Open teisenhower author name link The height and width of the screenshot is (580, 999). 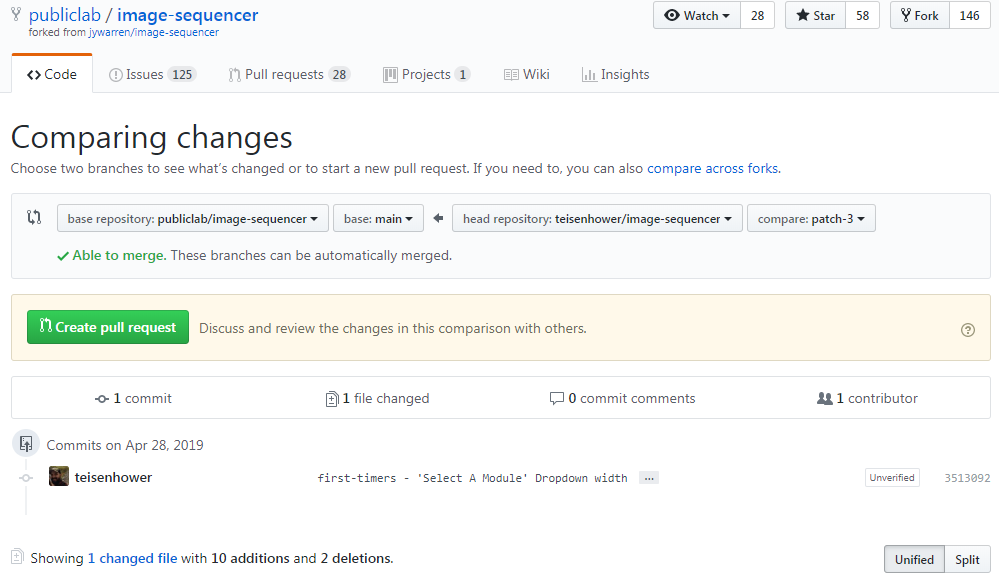[x=113, y=477]
